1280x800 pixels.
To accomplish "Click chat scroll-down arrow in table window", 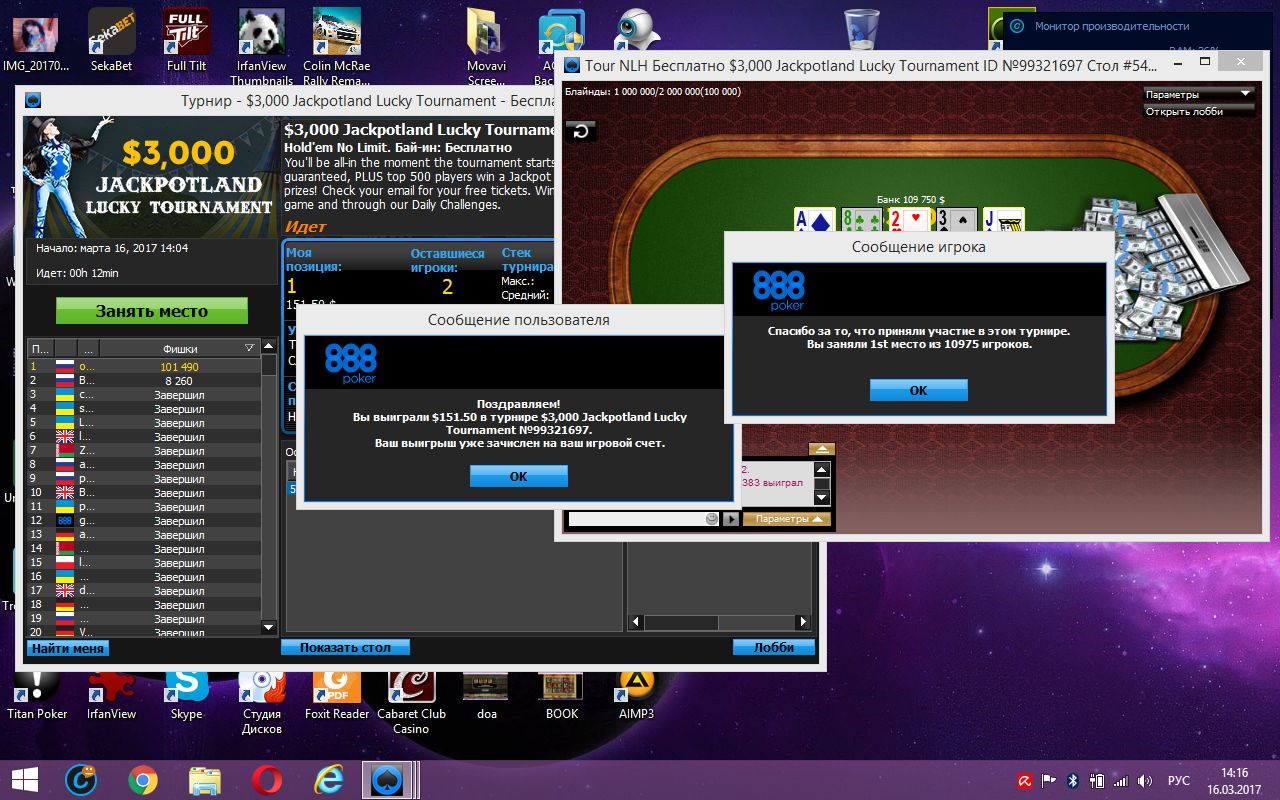I will pyautogui.click(x=822, y=497).
